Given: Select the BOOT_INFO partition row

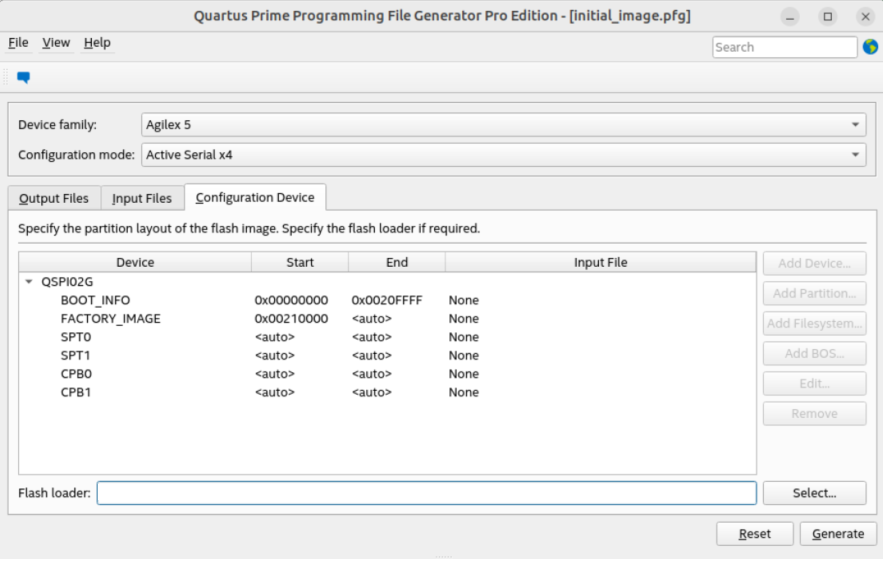Looking at the screenshot, I should [95, 300].
